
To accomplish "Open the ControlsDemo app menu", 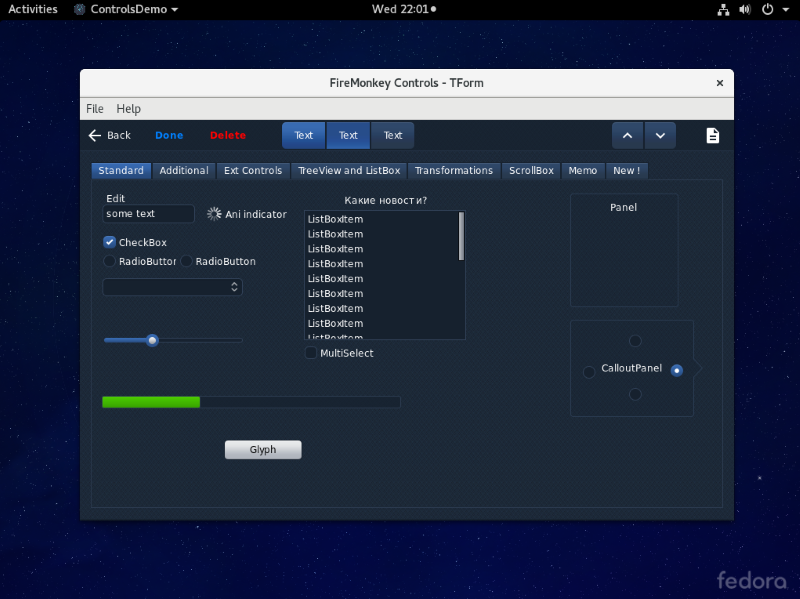I will [126, 9].
